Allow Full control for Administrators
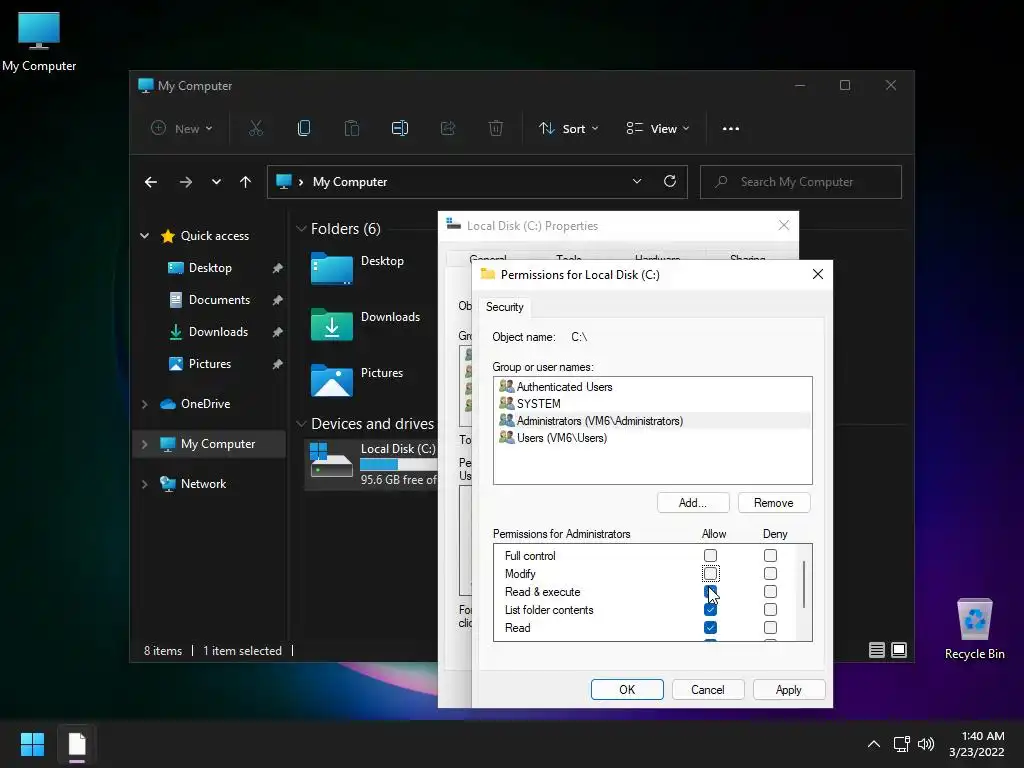Screen dimensions: 1024x768 pos(711,556)
